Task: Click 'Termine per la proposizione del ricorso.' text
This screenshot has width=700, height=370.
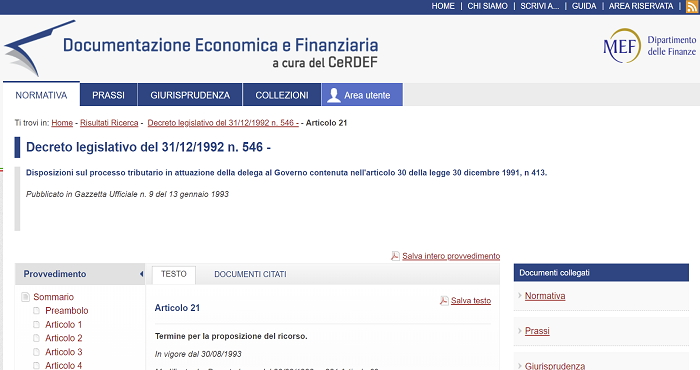Action: pyautogui.click(x=231, y=336)
